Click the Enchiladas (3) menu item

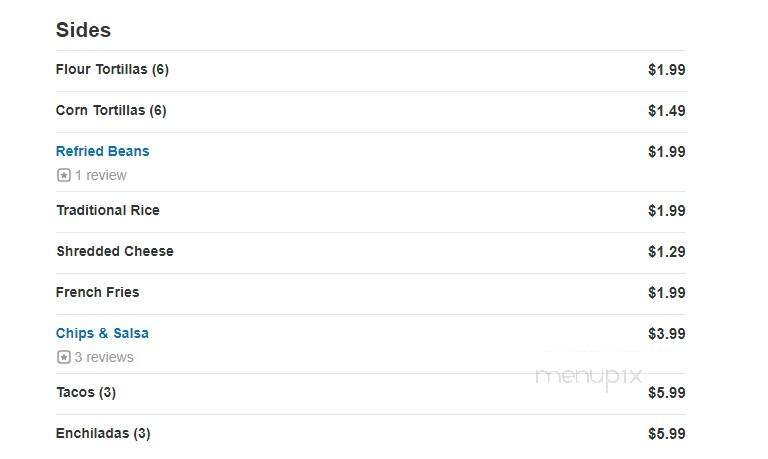pyautogui.click(x=103, y=433)
